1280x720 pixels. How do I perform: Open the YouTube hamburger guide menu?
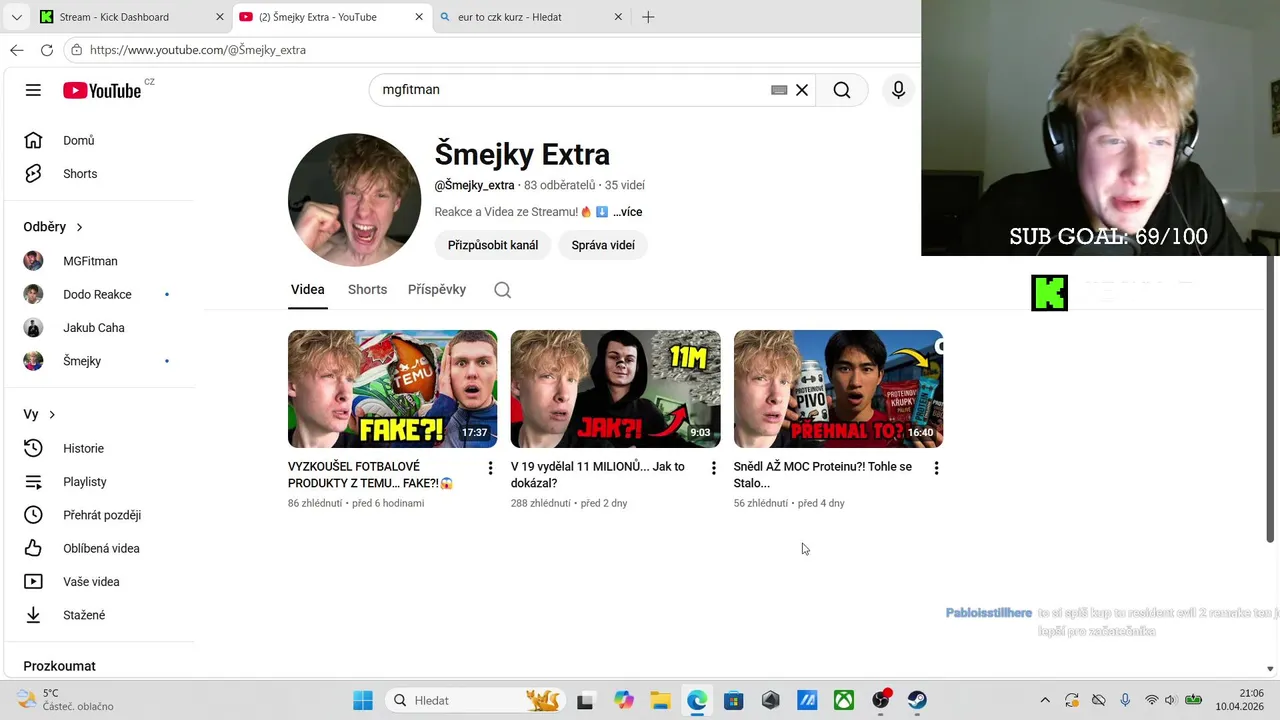point(33,90)
